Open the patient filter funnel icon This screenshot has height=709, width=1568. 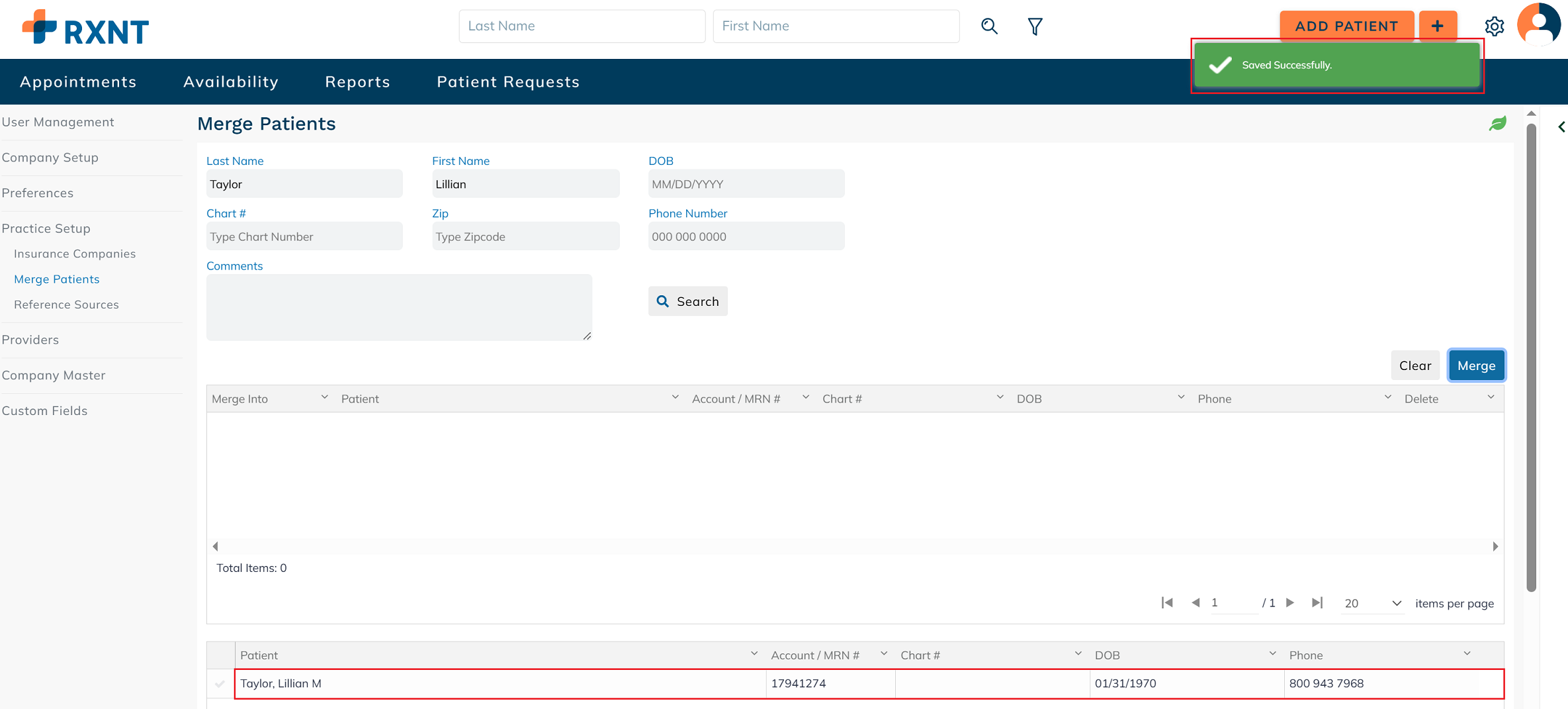pyautogui.click(x=1035, y=26)
